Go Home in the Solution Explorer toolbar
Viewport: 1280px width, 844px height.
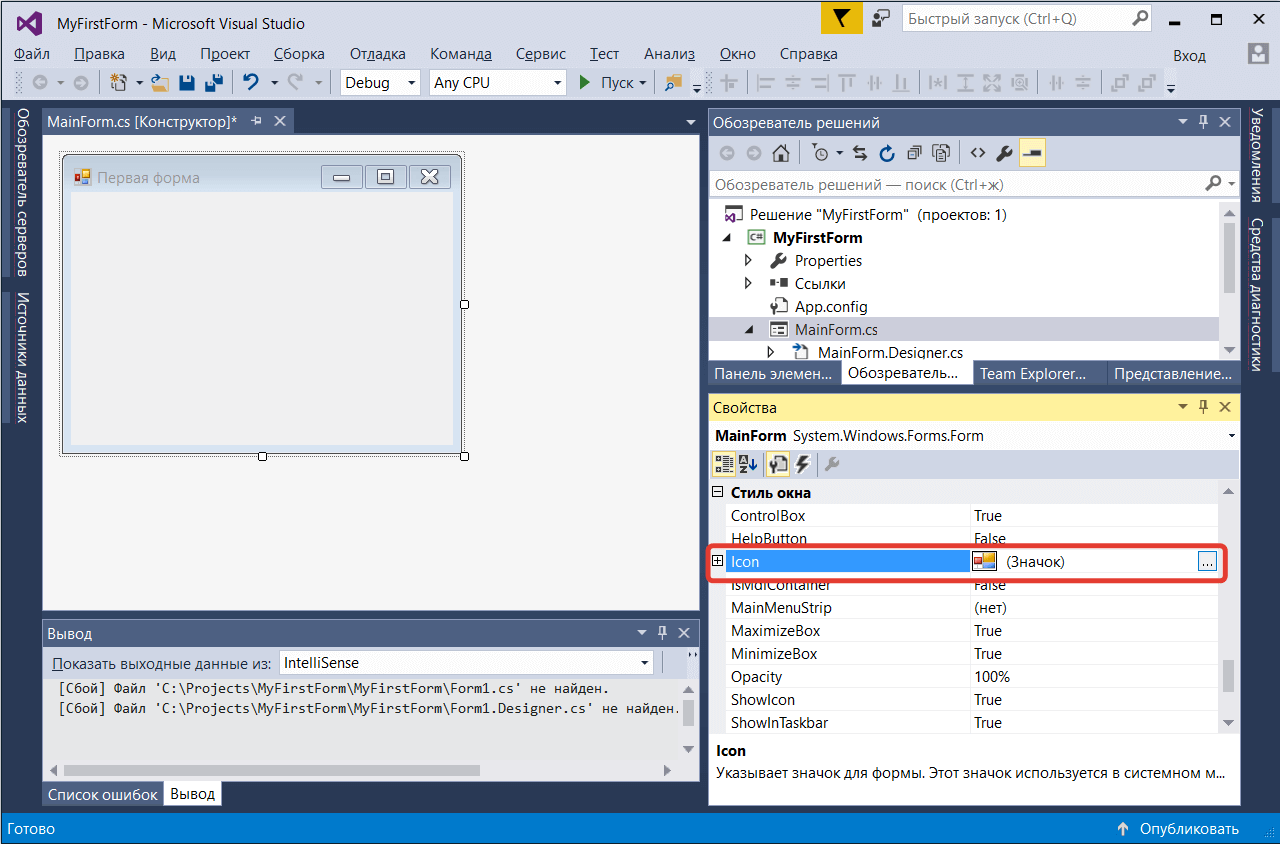click(781, 153)
